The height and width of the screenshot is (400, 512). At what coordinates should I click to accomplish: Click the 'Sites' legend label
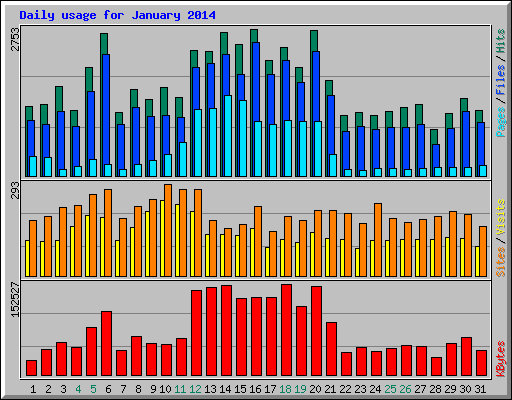(500, 262)
